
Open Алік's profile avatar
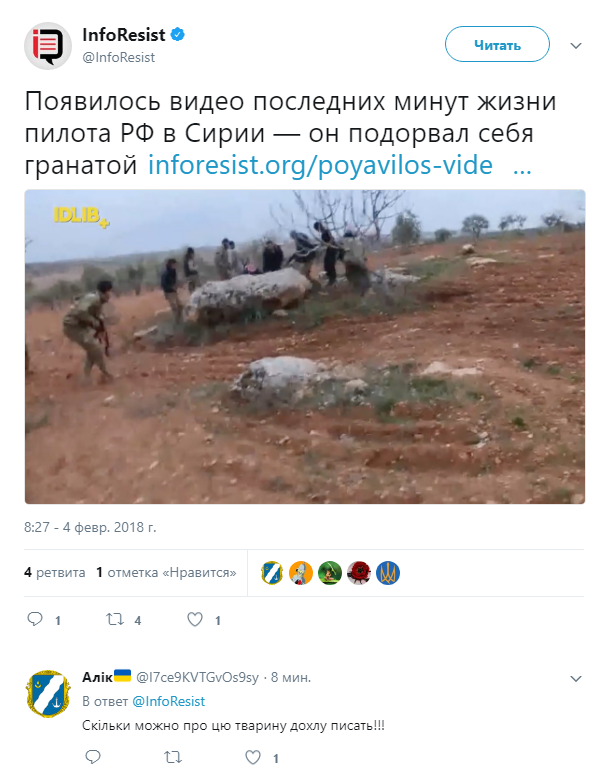click(48, 694)
